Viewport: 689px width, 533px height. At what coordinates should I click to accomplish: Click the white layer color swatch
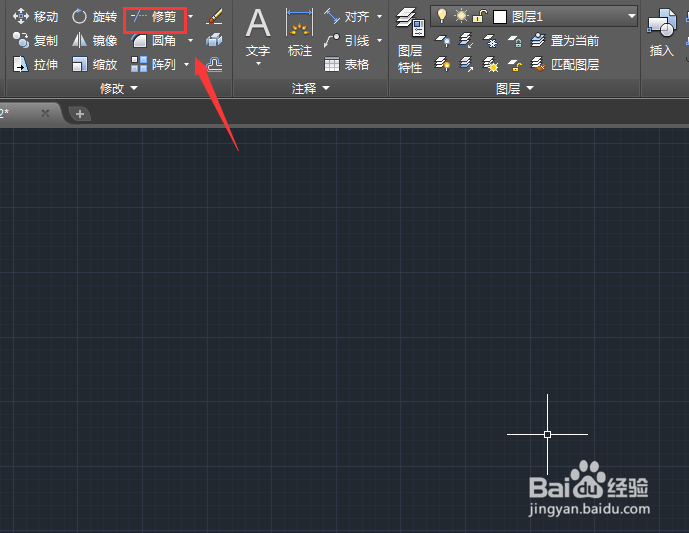point(500,17)
